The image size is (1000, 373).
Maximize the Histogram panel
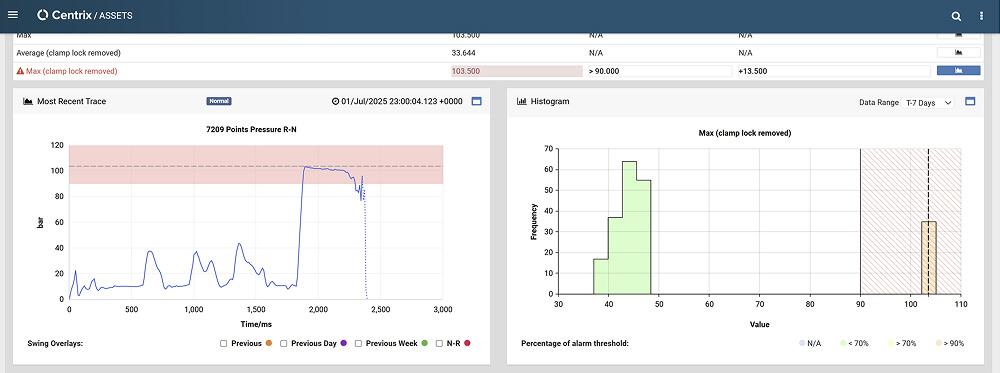pyautogui.click(x=970, y=101)
